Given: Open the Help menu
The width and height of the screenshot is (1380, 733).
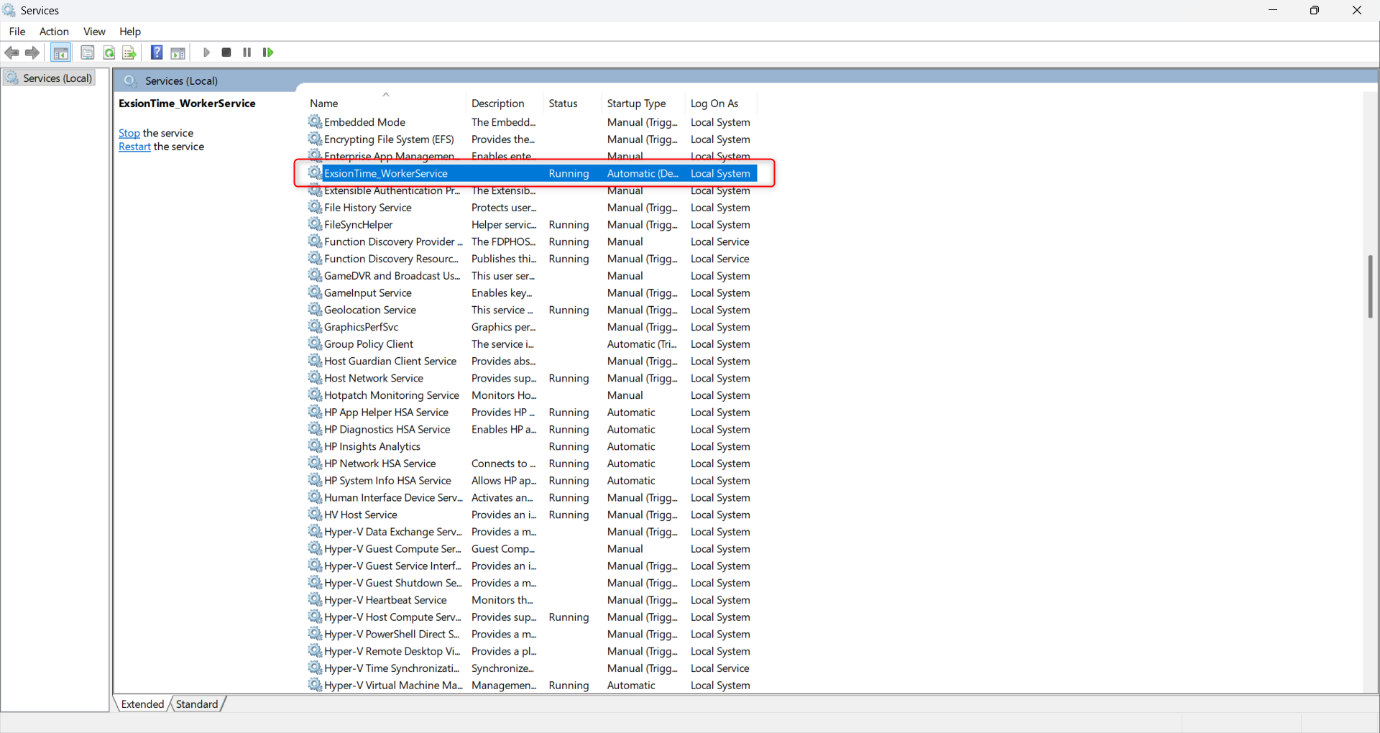Looking at the screenshot, I should pos(130,31).
